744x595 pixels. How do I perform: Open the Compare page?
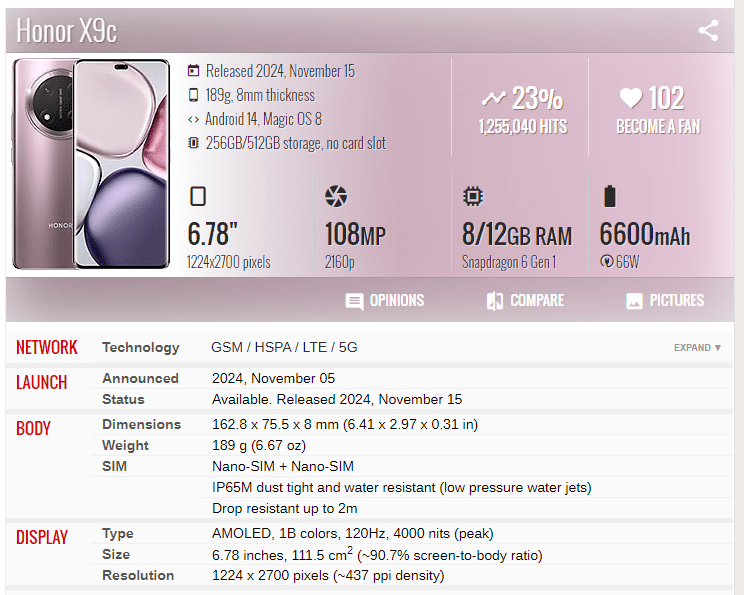[x=525, y=301]
